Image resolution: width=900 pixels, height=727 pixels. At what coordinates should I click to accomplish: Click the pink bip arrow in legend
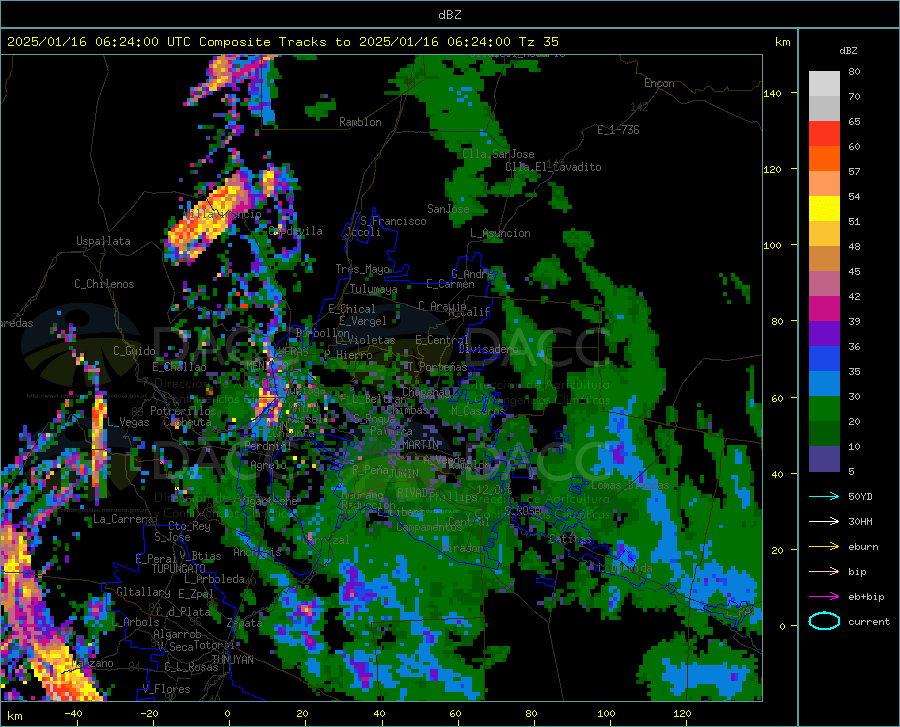point(824,572)
